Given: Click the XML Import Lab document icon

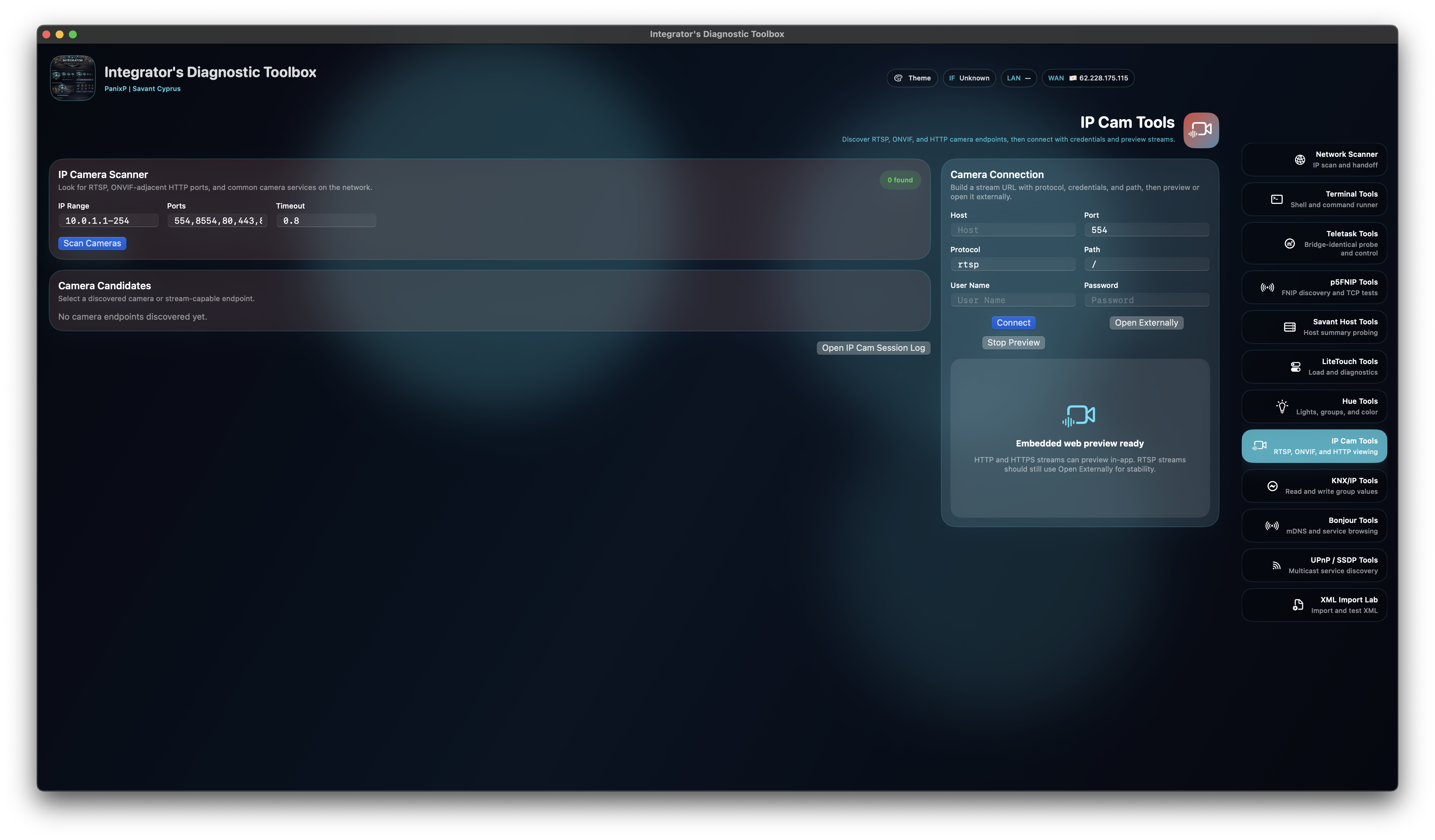Looking at the screenshot, I should coord(1298,605).
